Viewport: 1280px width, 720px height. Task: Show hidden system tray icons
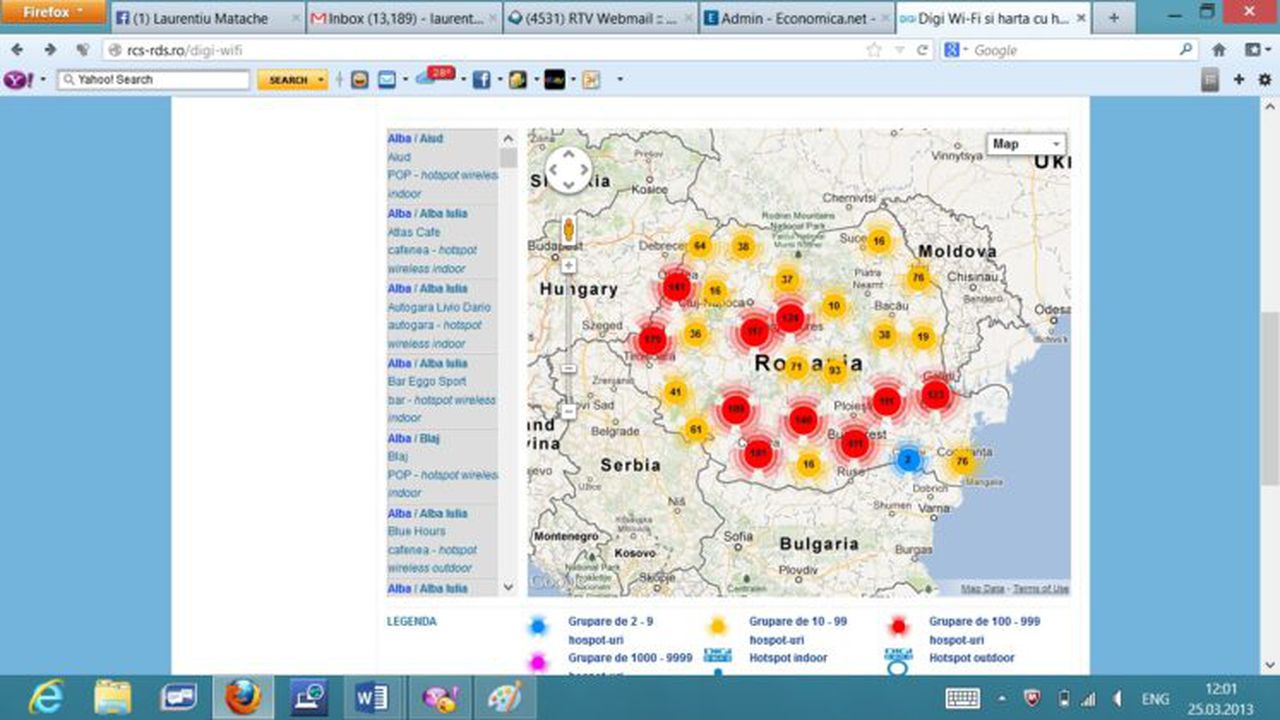tap(1001, 698)
